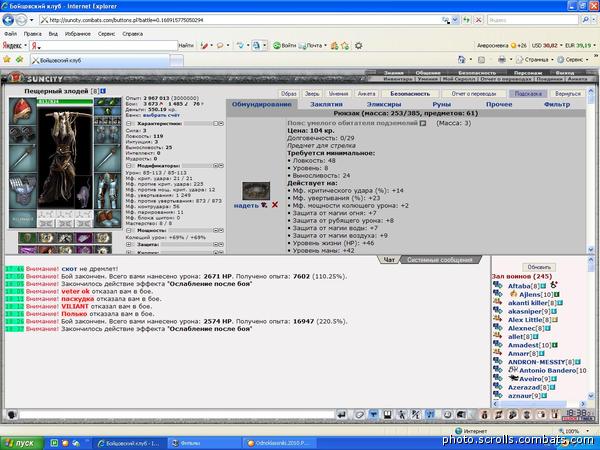Click the Подсказка button

pos(528,93)
